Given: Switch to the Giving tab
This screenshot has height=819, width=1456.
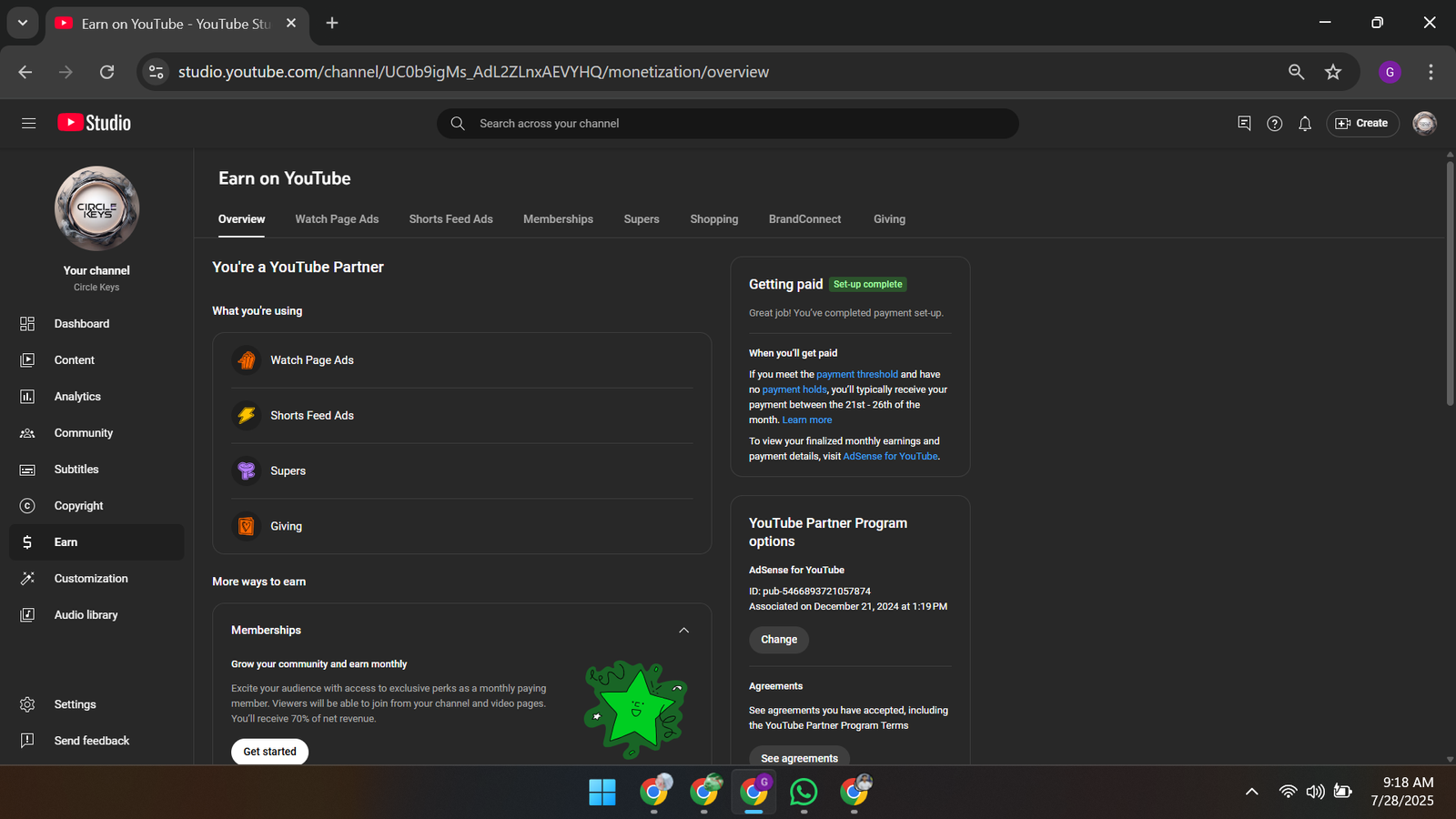Looking at the screenshot, I should click(889, 219).
